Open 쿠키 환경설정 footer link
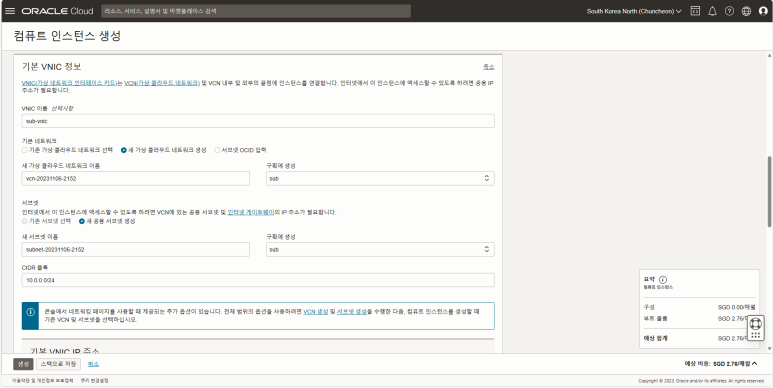 [95, 381]
